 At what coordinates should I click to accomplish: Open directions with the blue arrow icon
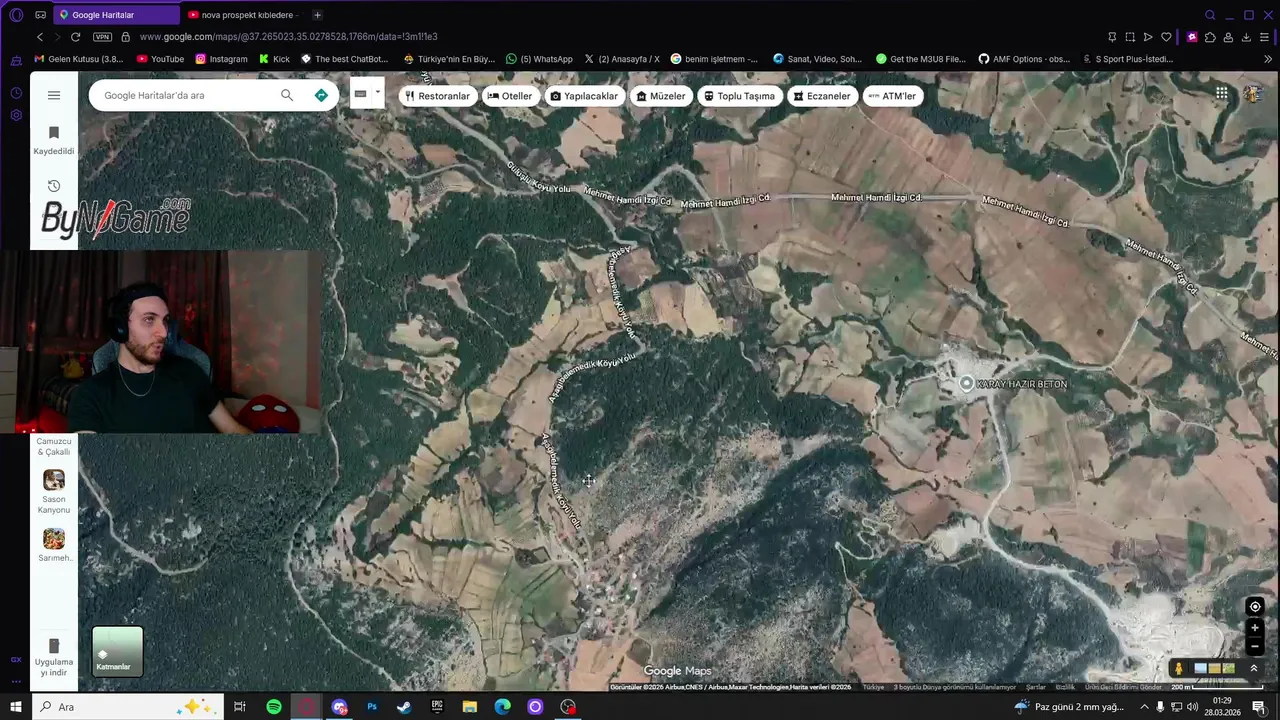[x=321, y=95]
